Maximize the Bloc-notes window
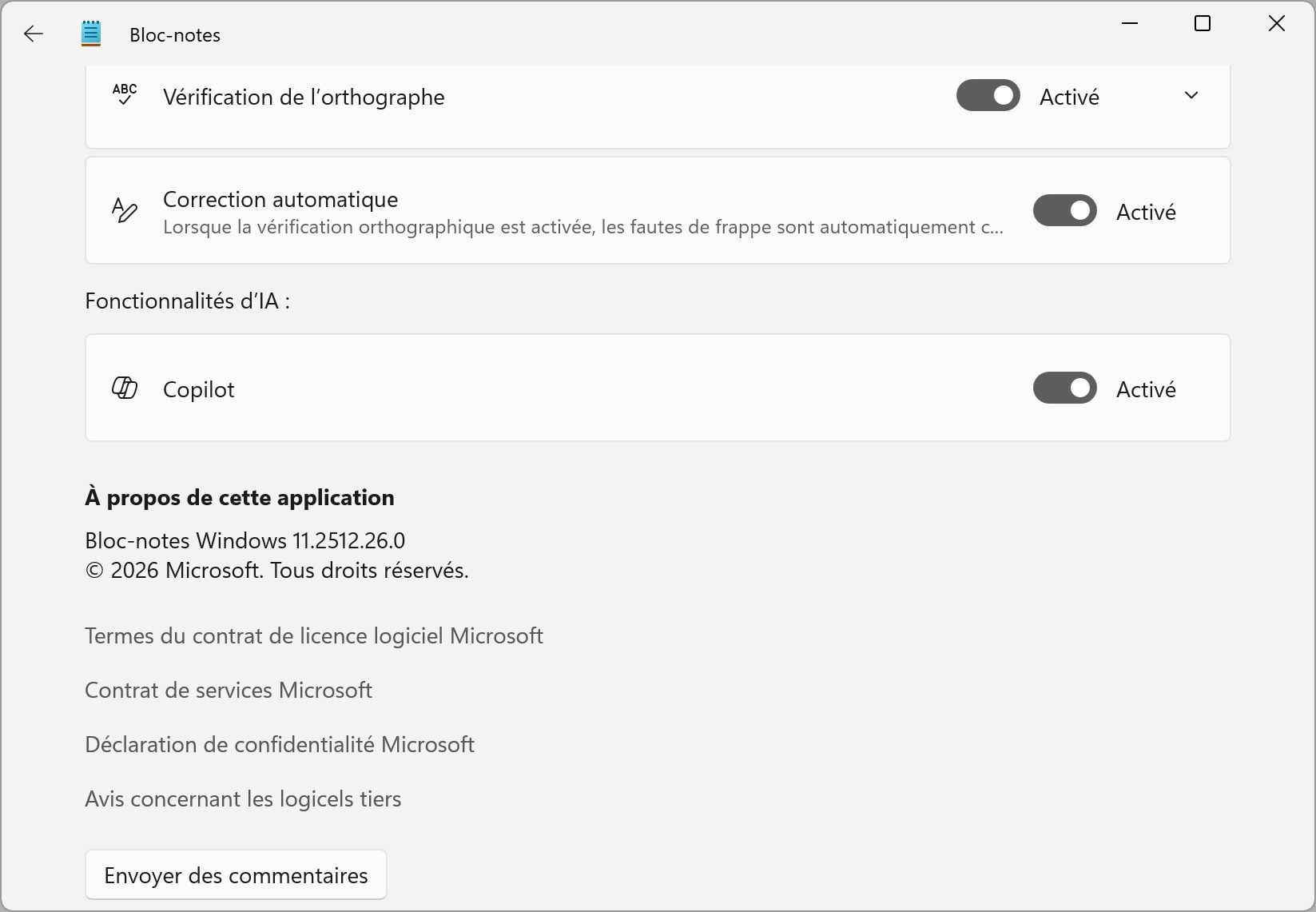This screenshot has height=912, width=1316. click(1202, 23)
